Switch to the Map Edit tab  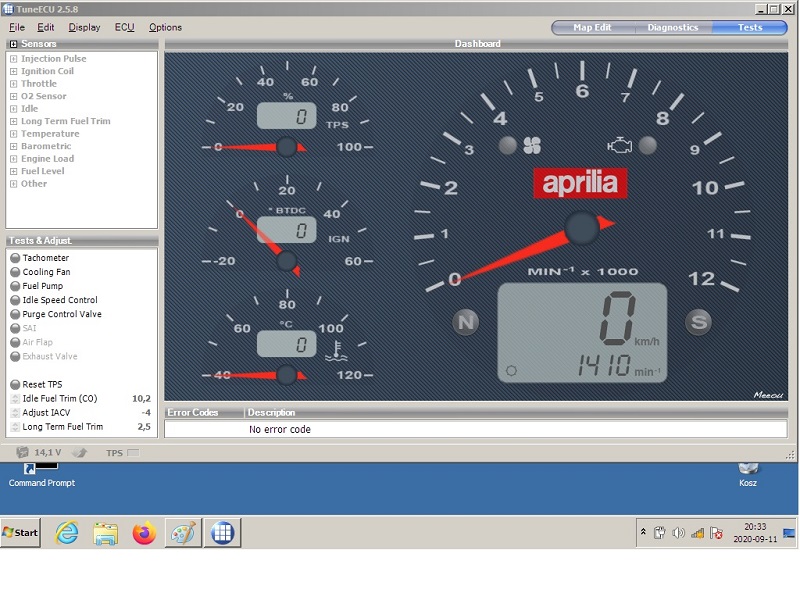click(592, 28)
